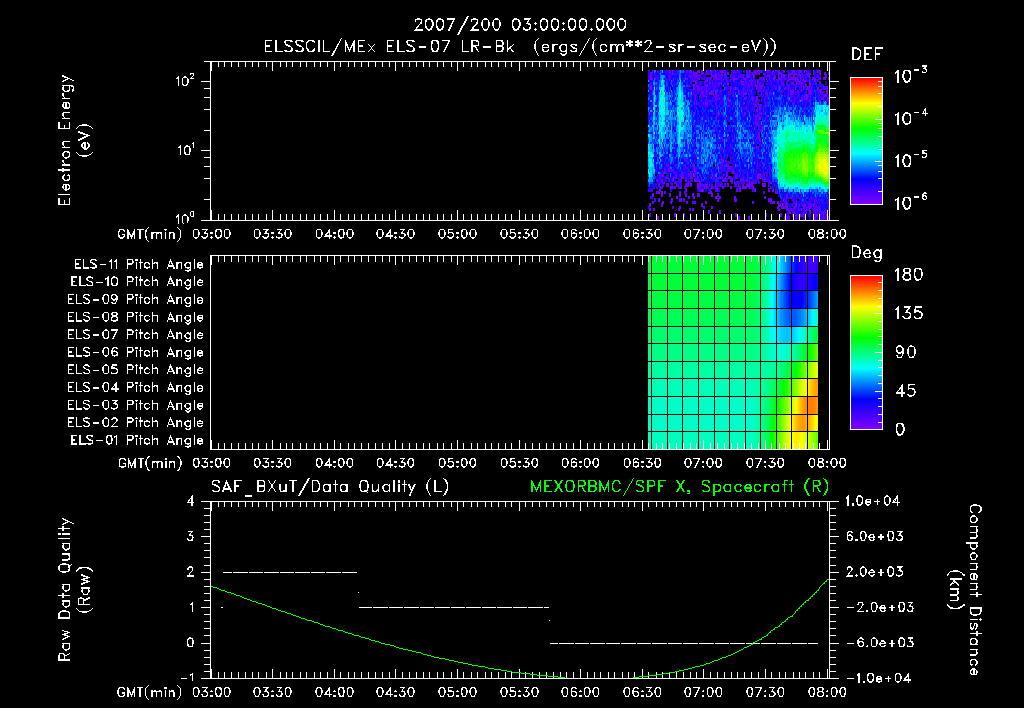1024x708 pixels.
Task: Click the dashed data quality line at level 2
Action: (x=290, y=572)
